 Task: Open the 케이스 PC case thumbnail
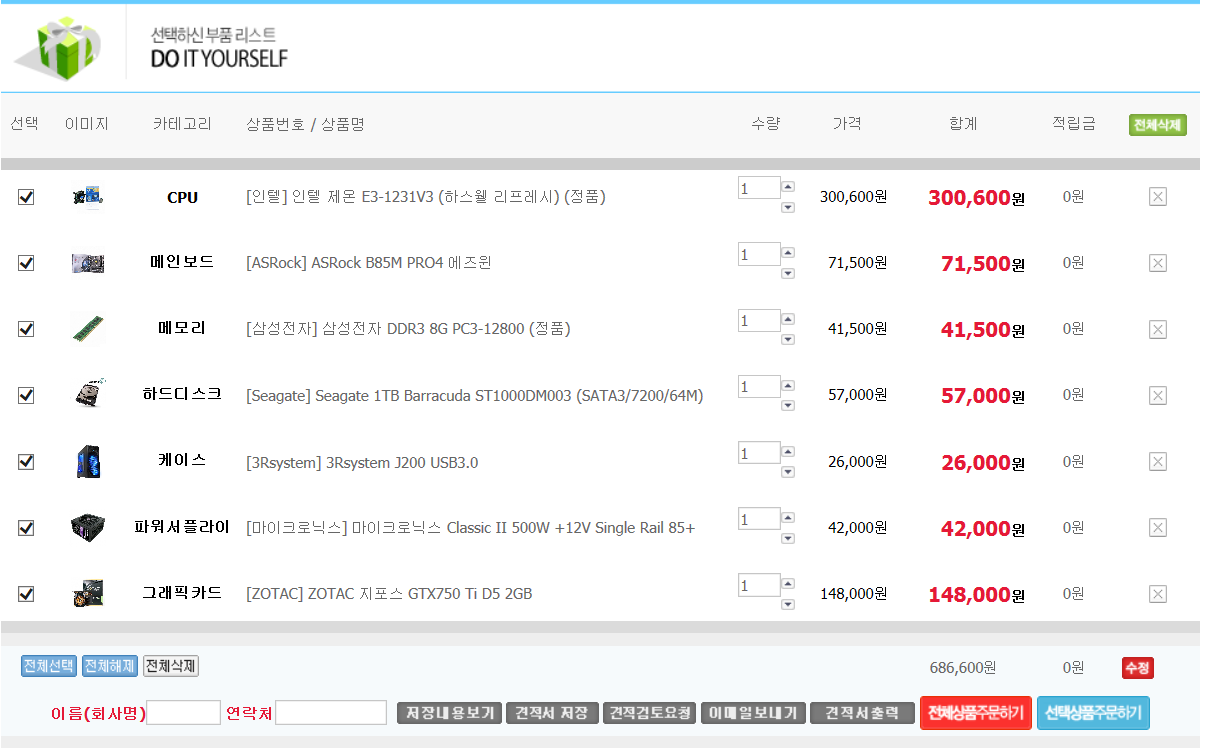click(88, 461)
